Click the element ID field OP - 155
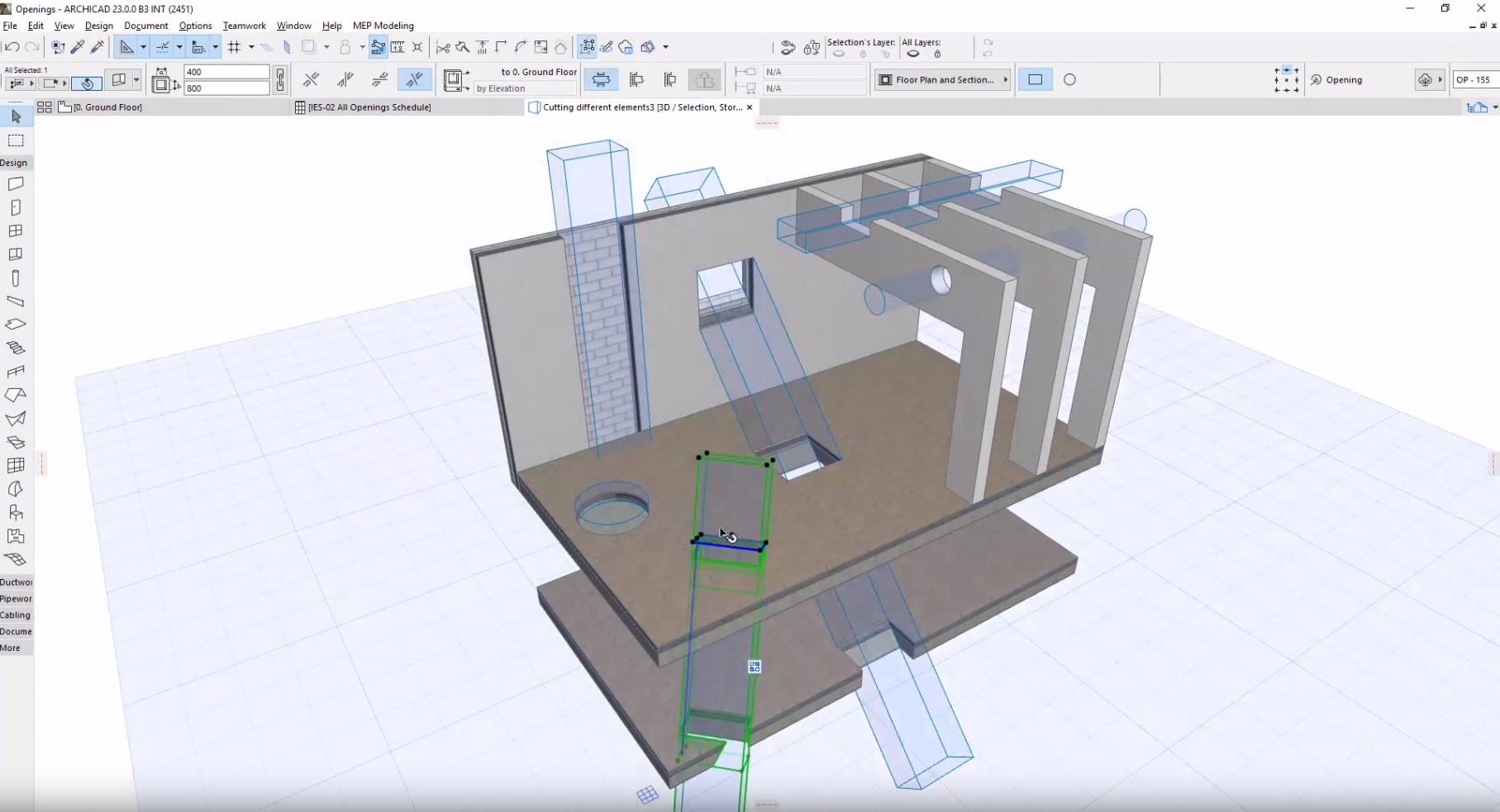 tap(1474, 79)
